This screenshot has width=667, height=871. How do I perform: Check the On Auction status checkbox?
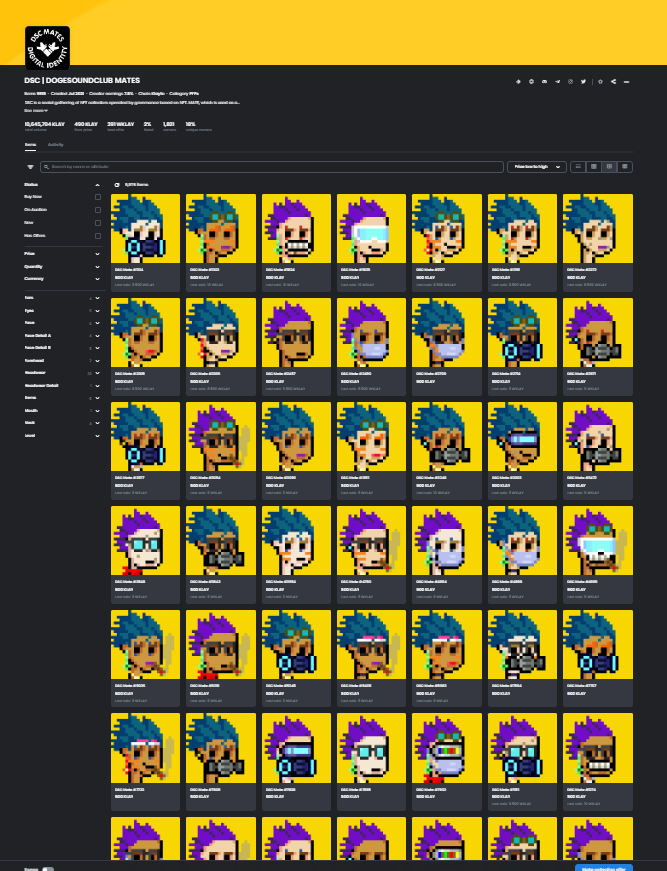pyautogui.click(x=98, y=210)
